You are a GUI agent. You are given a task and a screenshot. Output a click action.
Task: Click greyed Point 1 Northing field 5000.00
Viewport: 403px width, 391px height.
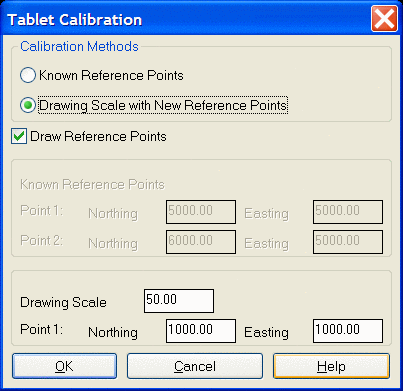[201, 212]
